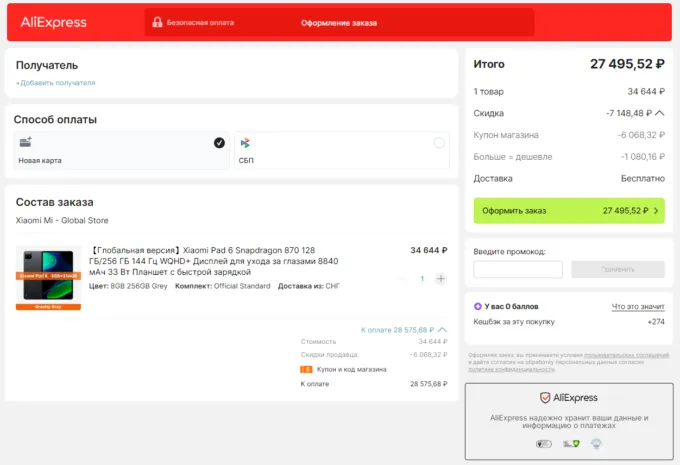680x465 pixels.
Task: Open the "Что это значит" link
Action: 637,306
